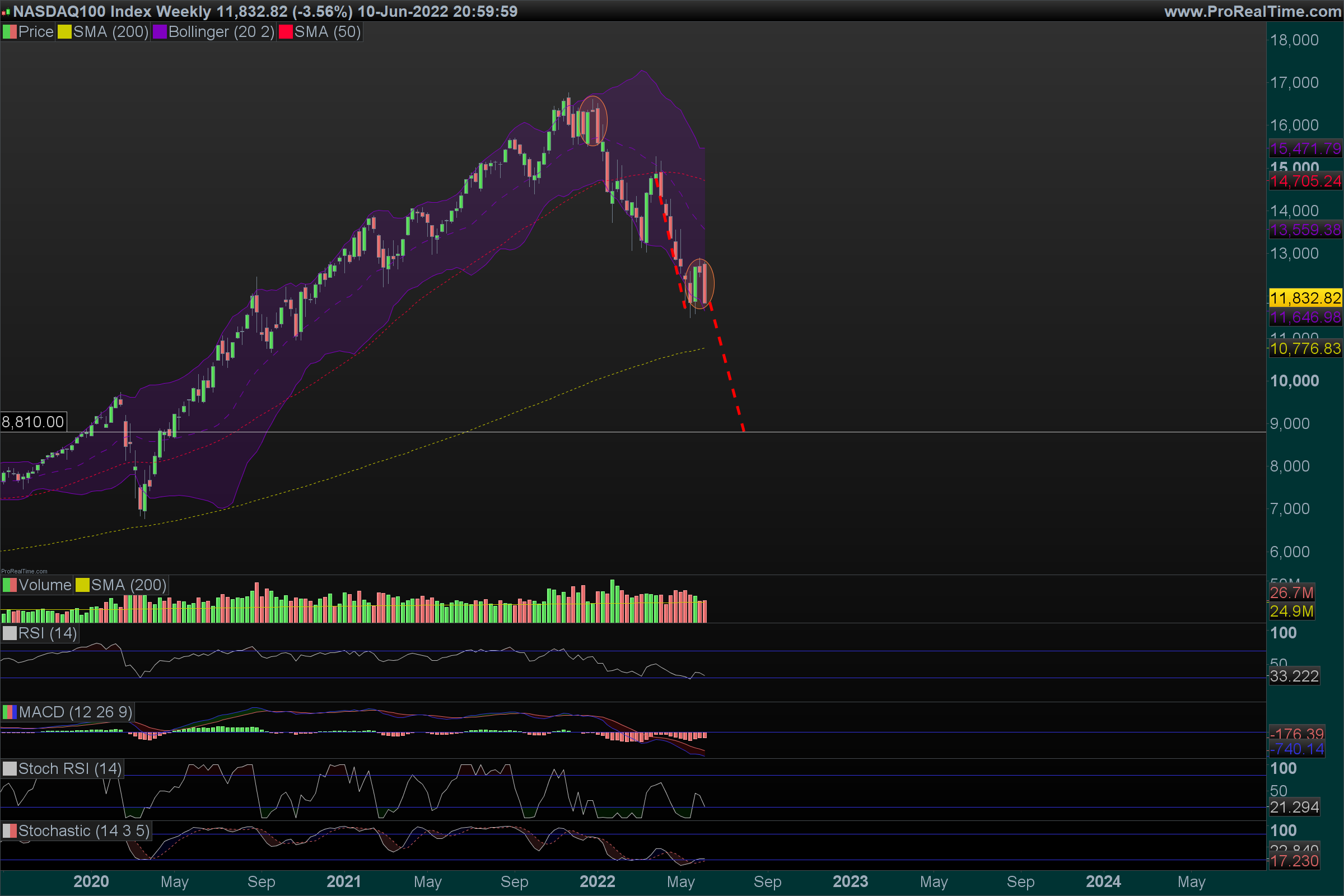Click the small icon before the NASDAQ100 title
1344x896 pixels.
tap(6, 12)
